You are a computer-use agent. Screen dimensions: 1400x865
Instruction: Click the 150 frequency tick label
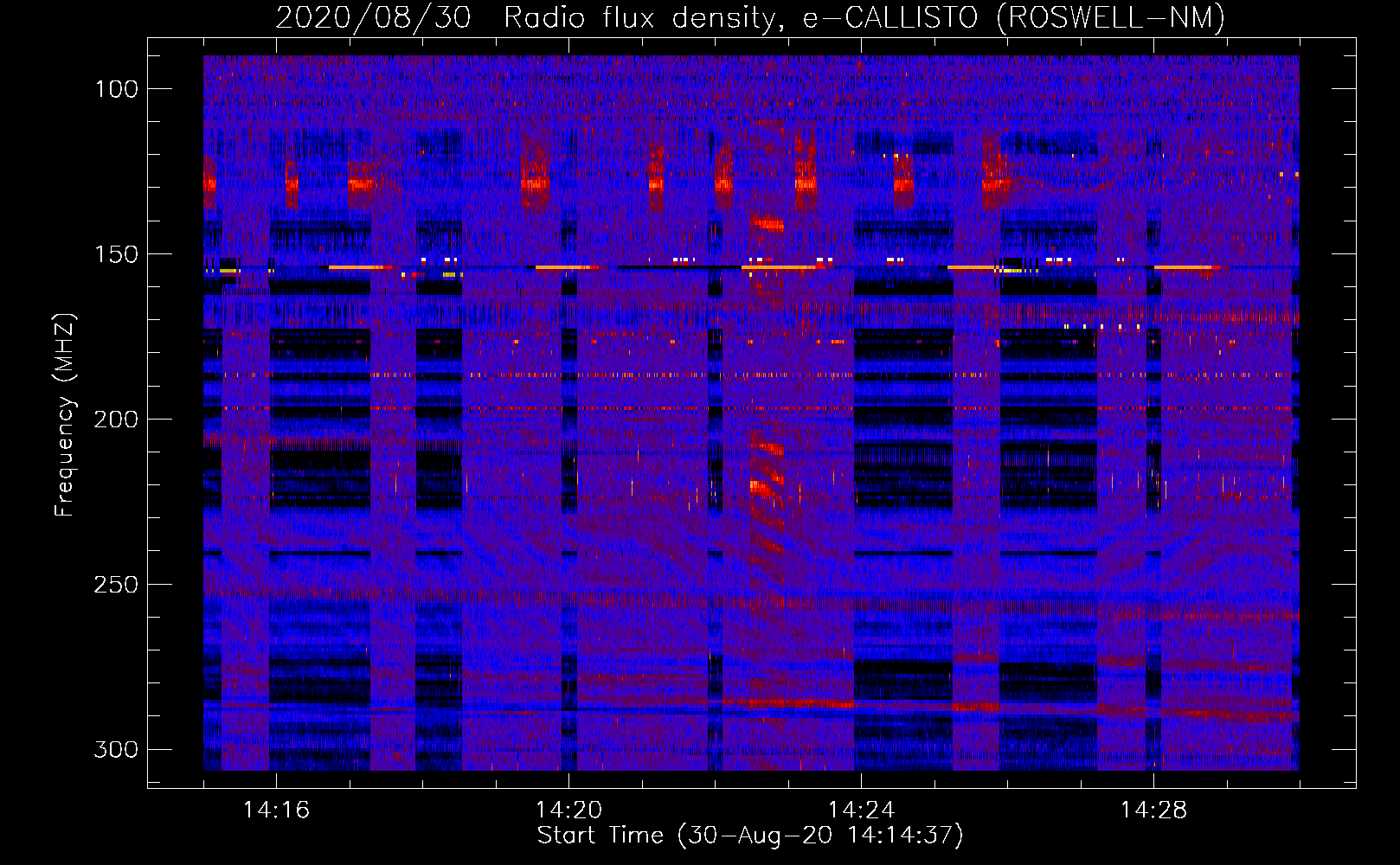(x=117, y=254)
